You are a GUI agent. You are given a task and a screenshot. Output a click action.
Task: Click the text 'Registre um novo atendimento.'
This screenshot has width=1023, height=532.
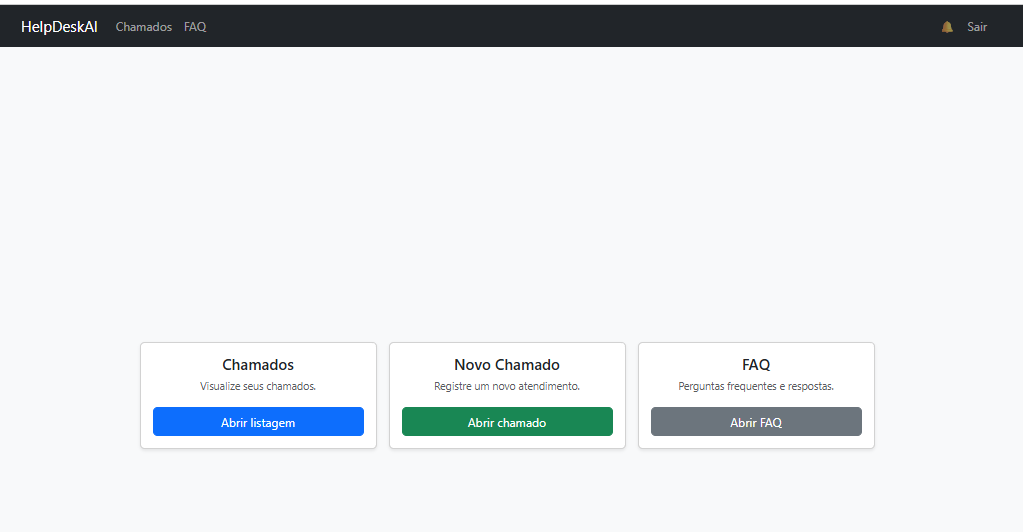pos(507,386)
